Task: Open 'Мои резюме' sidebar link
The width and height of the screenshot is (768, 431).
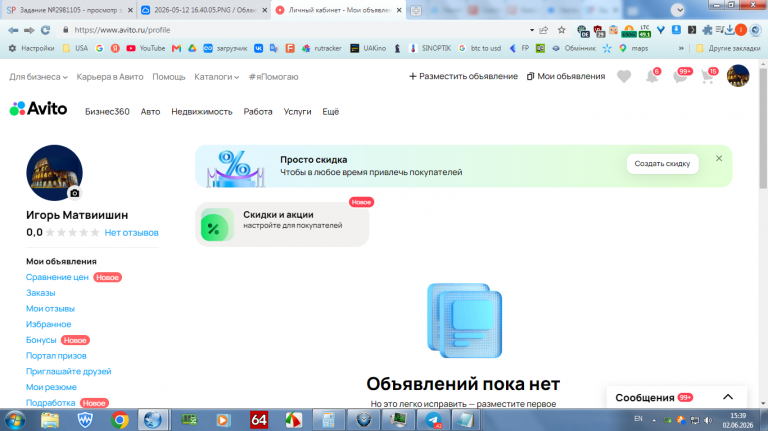Action: [x=51, y=387]
